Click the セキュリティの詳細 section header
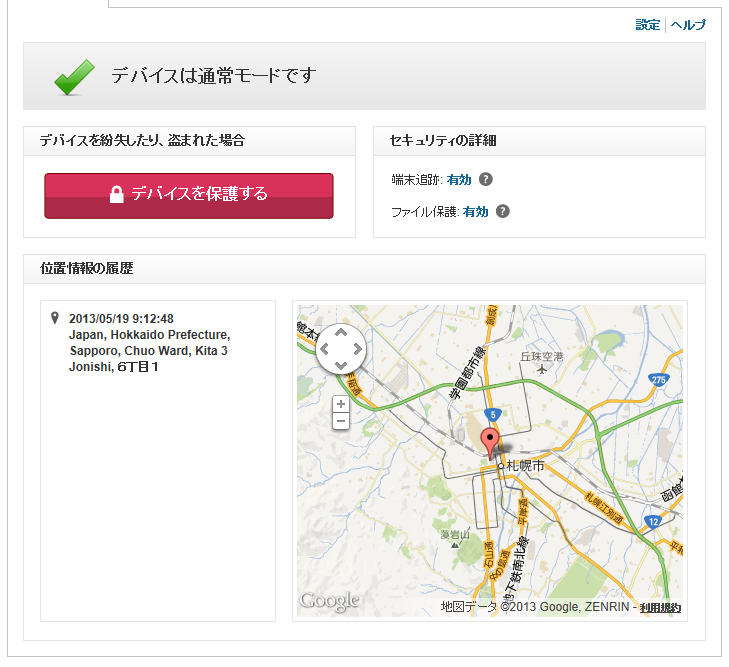The width and height of the screenshot is (729, 667). pyautogui.click(x=443, y=140)
